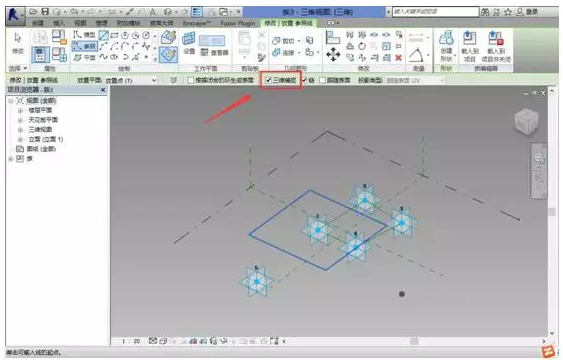Open the work plane Viewer
This screenshot has height=363, width=563.
pos(214,52)
